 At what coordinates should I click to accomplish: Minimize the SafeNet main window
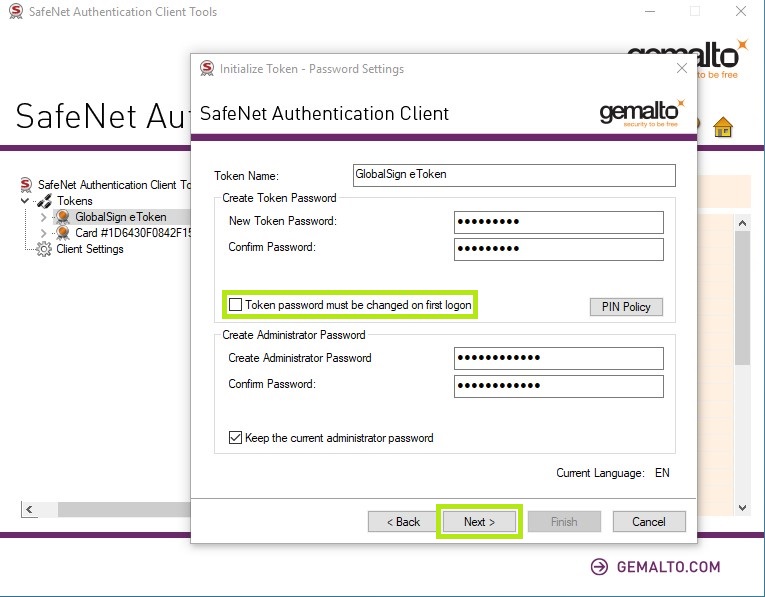[649, 11]
